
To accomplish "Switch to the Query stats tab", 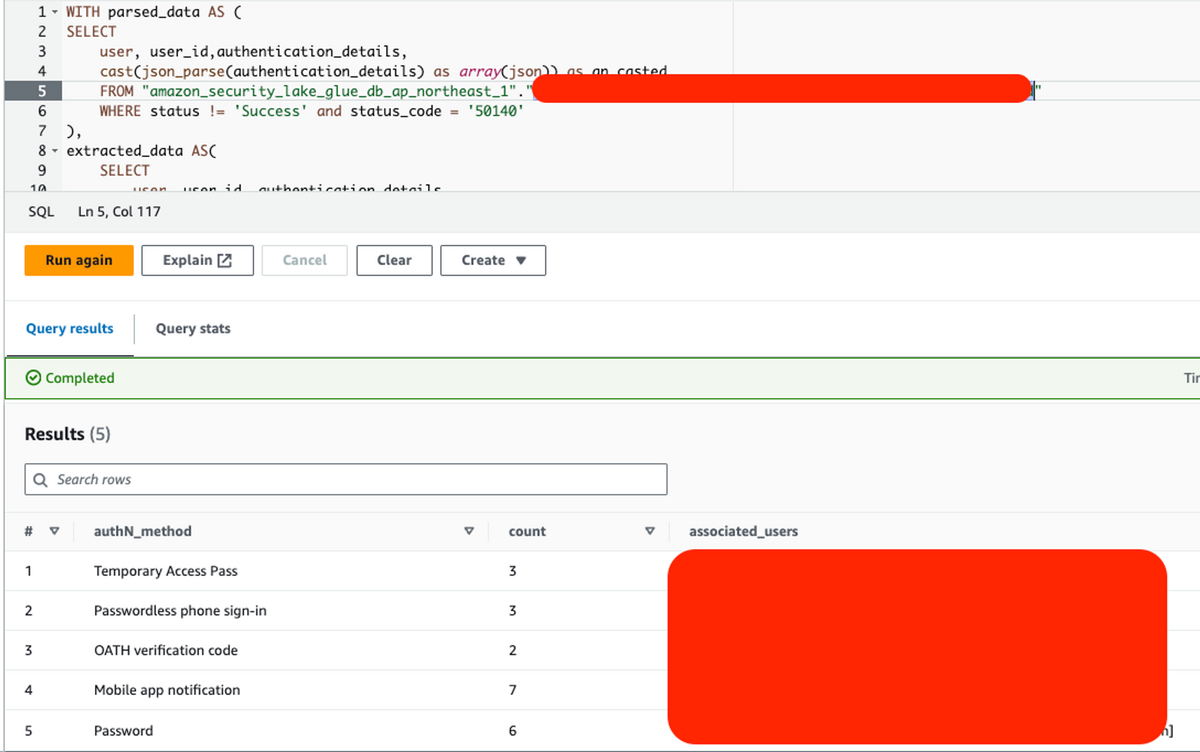I will [193, 328].
